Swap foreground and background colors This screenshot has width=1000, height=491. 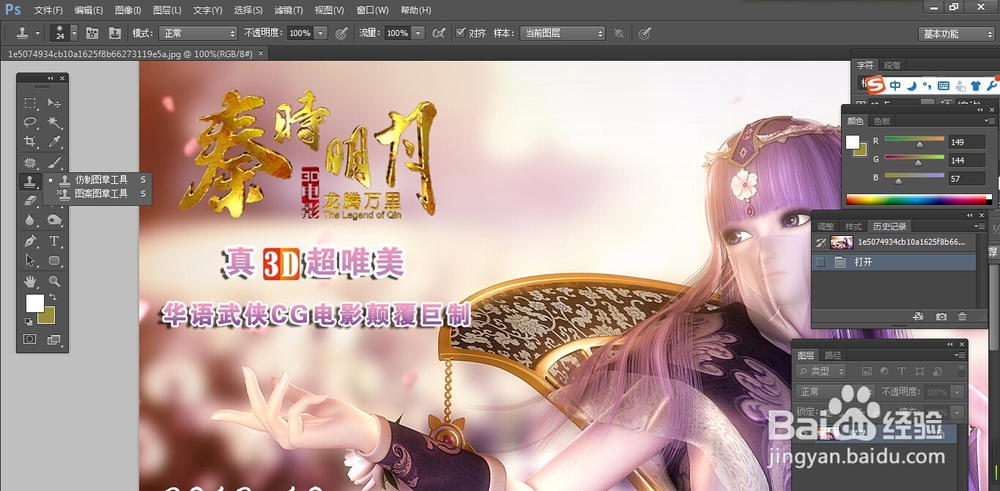(x=52, y=297)
